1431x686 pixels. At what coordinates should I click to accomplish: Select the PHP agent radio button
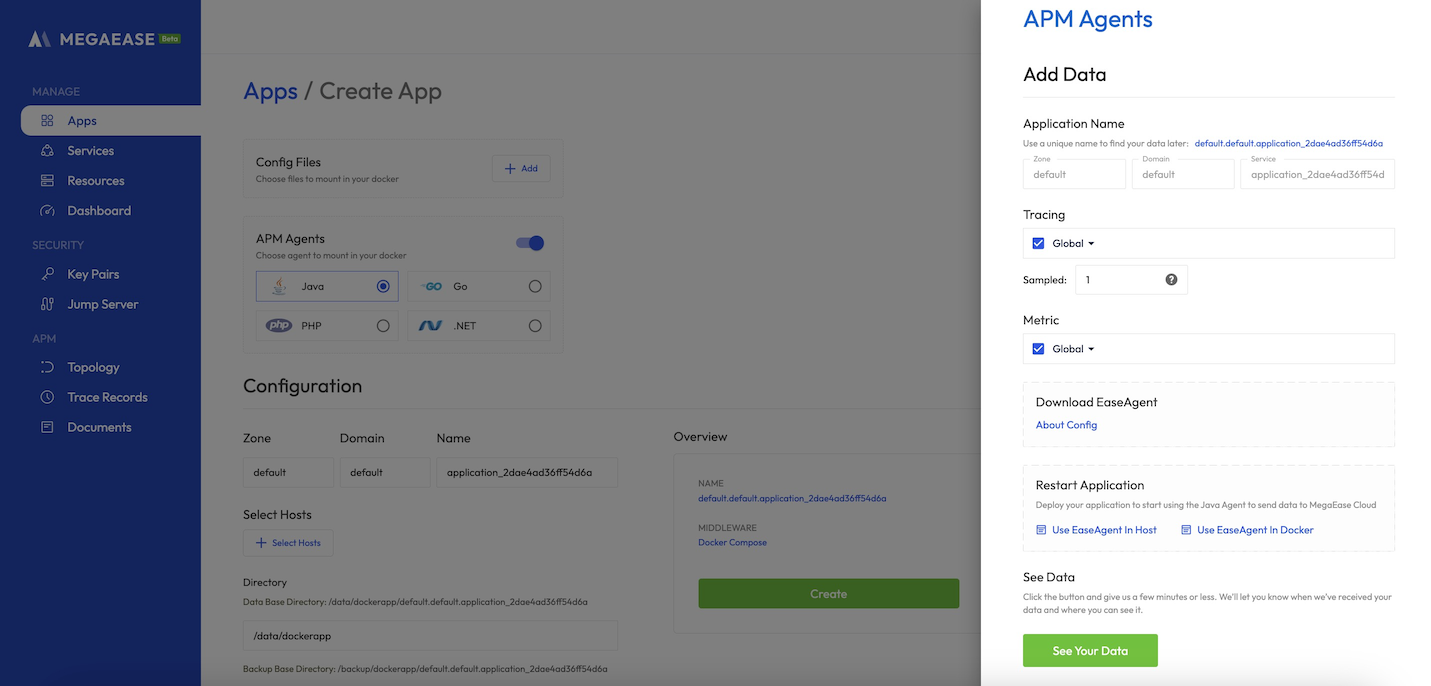383,326
